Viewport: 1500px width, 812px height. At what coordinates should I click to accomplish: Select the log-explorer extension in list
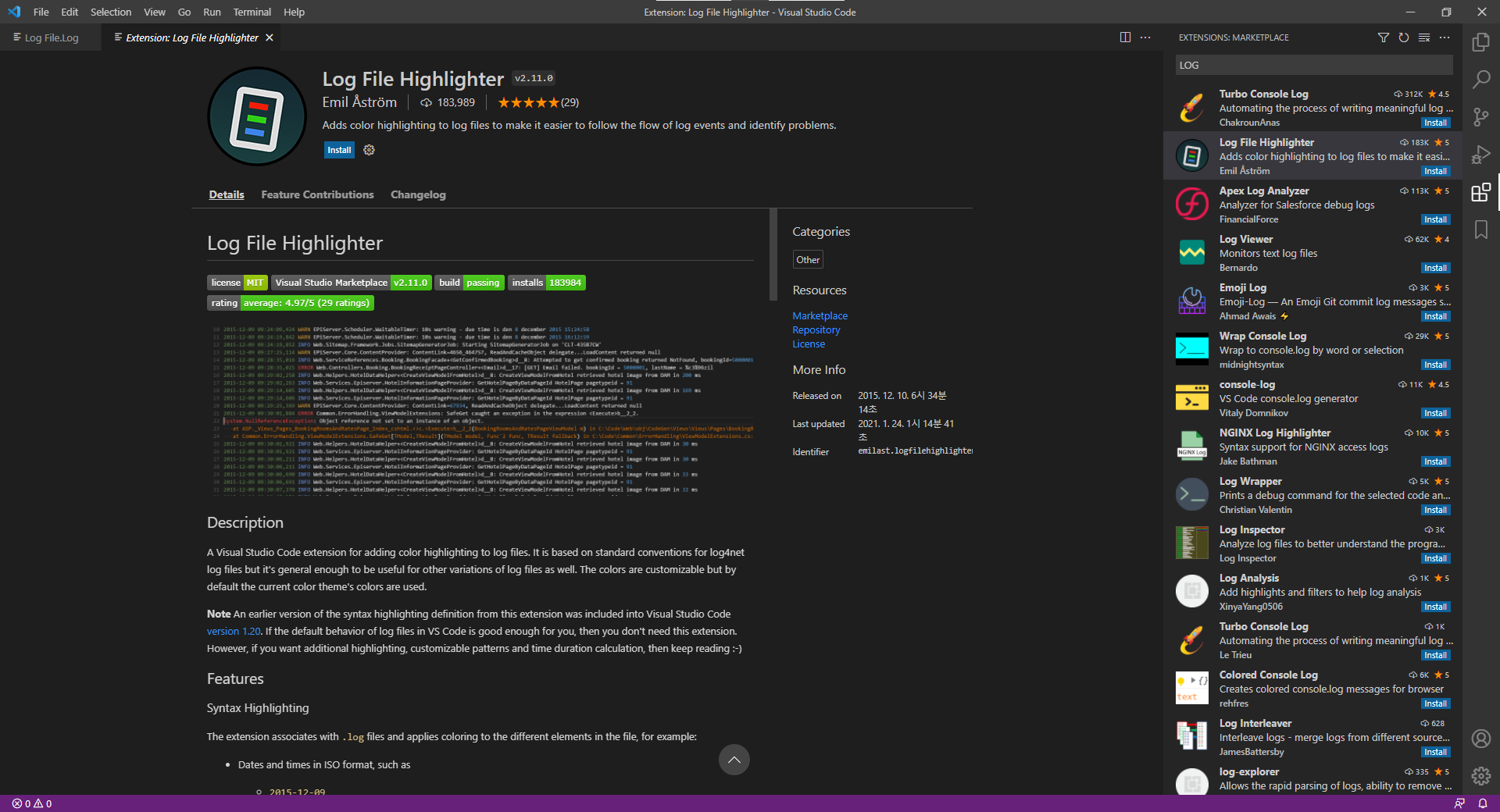click(1314, 778)
